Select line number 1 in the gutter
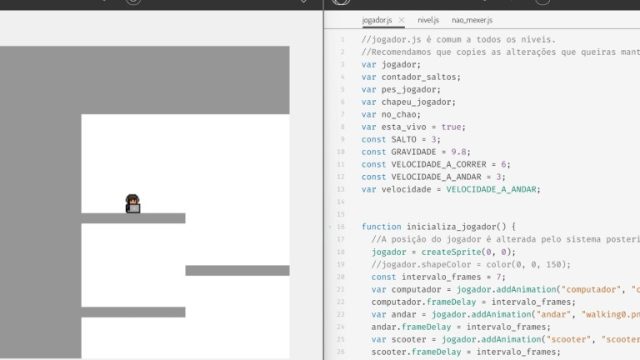This screenshot has width=640, height=360. click(342, 40)
